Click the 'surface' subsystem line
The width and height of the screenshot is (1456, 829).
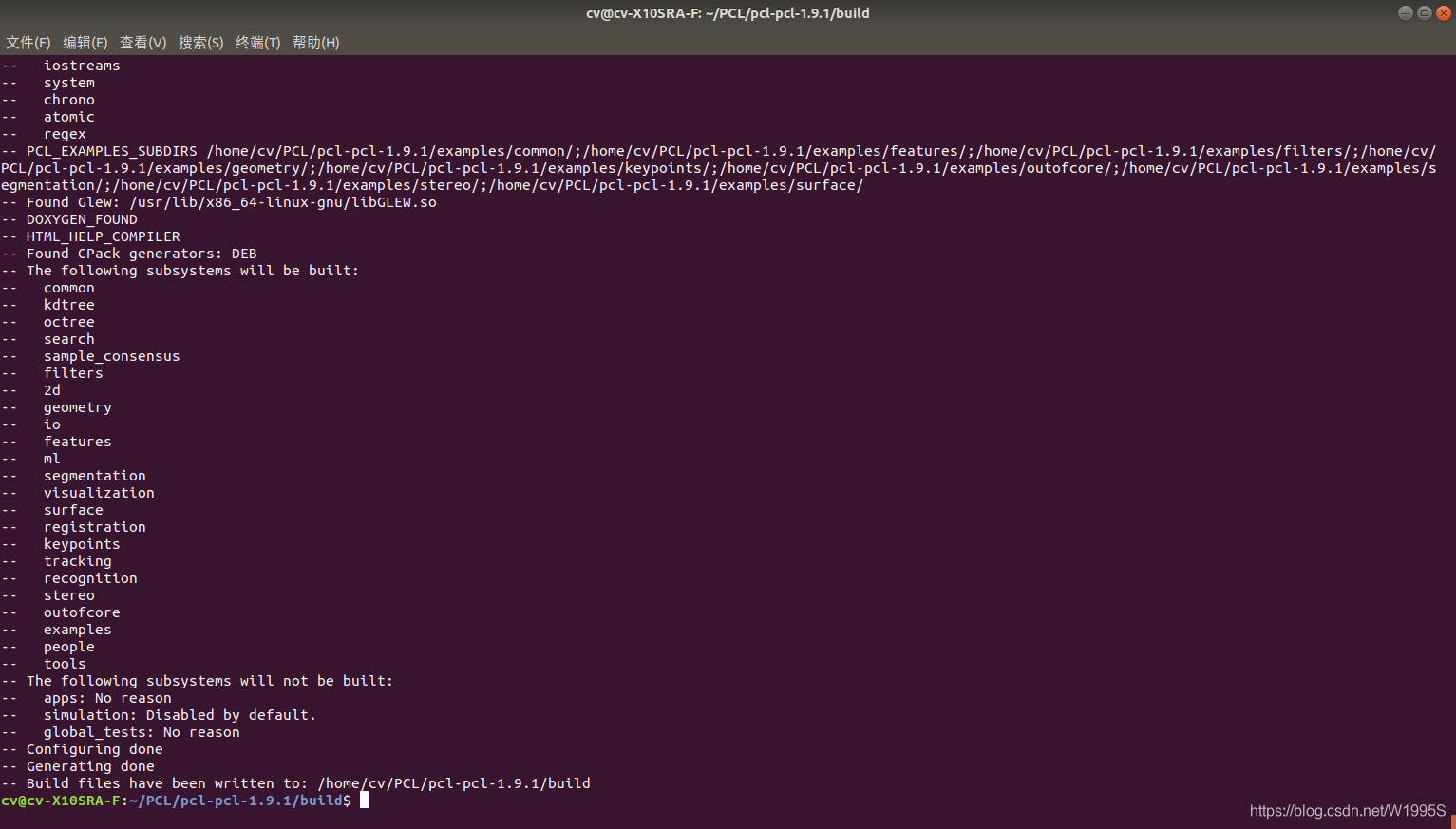pos(52,510)
